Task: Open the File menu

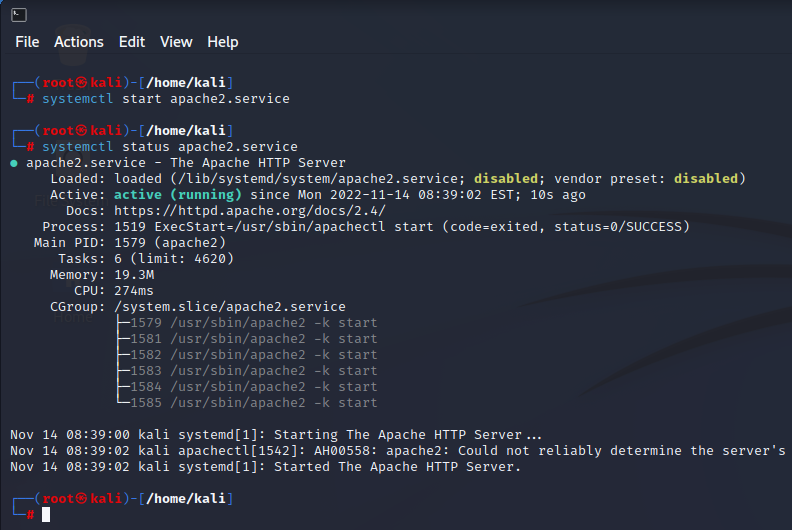Action: (27, 42)
